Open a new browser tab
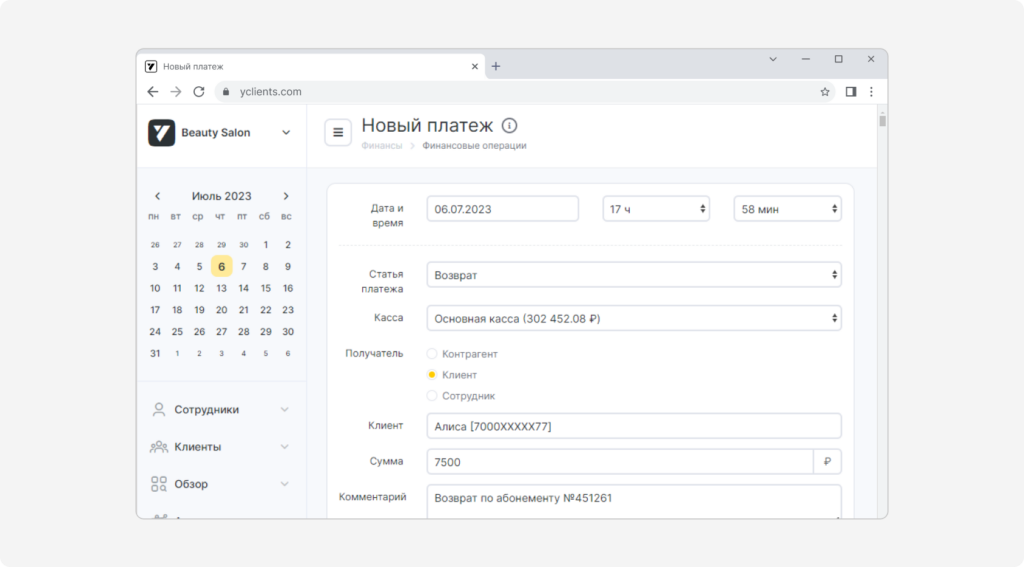 [x=496, y=66]
